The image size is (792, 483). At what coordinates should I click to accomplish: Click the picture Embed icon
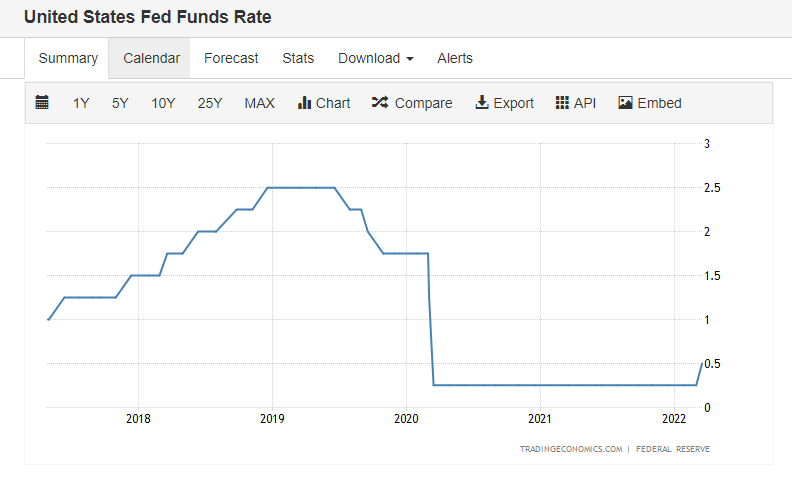click(625, 103)
